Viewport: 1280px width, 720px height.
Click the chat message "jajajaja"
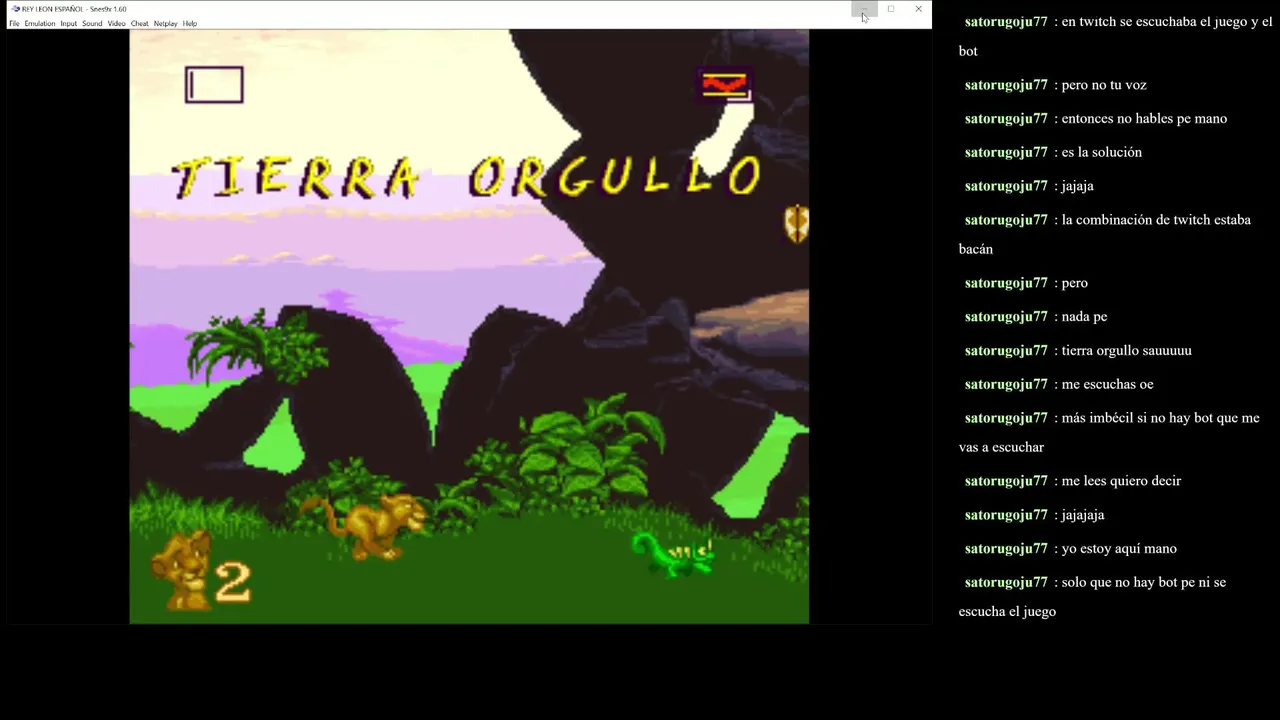[x=1083, y=516]
